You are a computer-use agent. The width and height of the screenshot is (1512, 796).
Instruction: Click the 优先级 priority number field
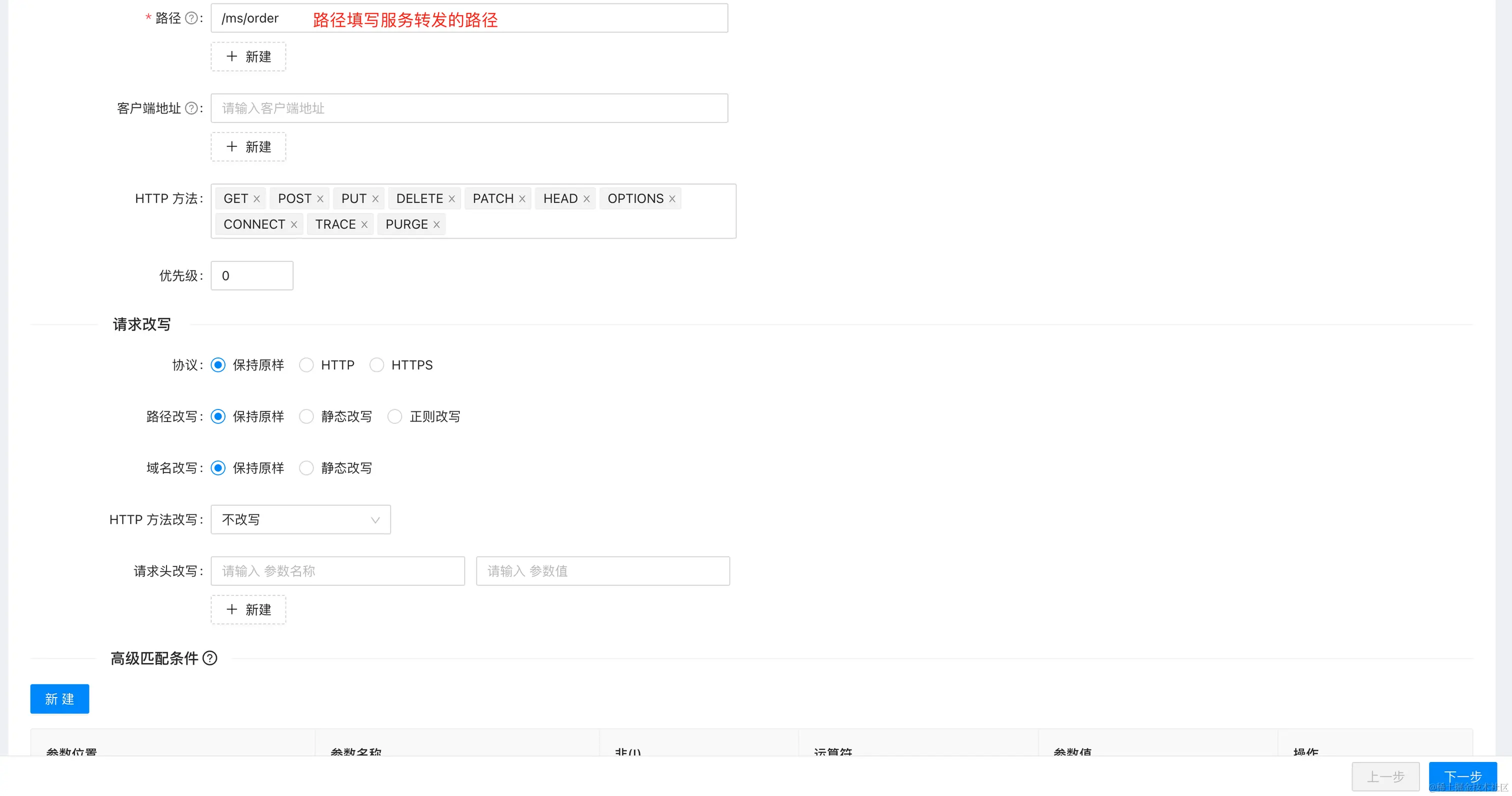252,276
